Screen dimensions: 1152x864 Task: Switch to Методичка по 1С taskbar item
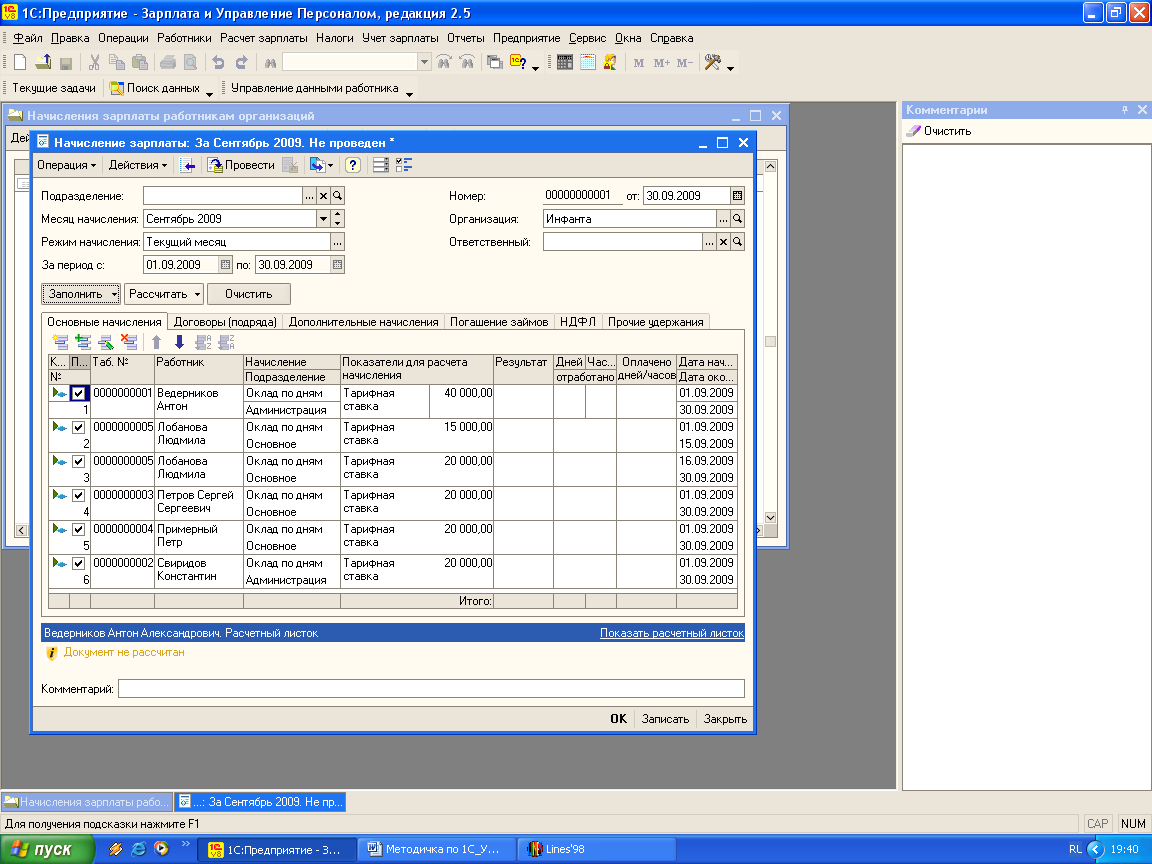[436, 849]
